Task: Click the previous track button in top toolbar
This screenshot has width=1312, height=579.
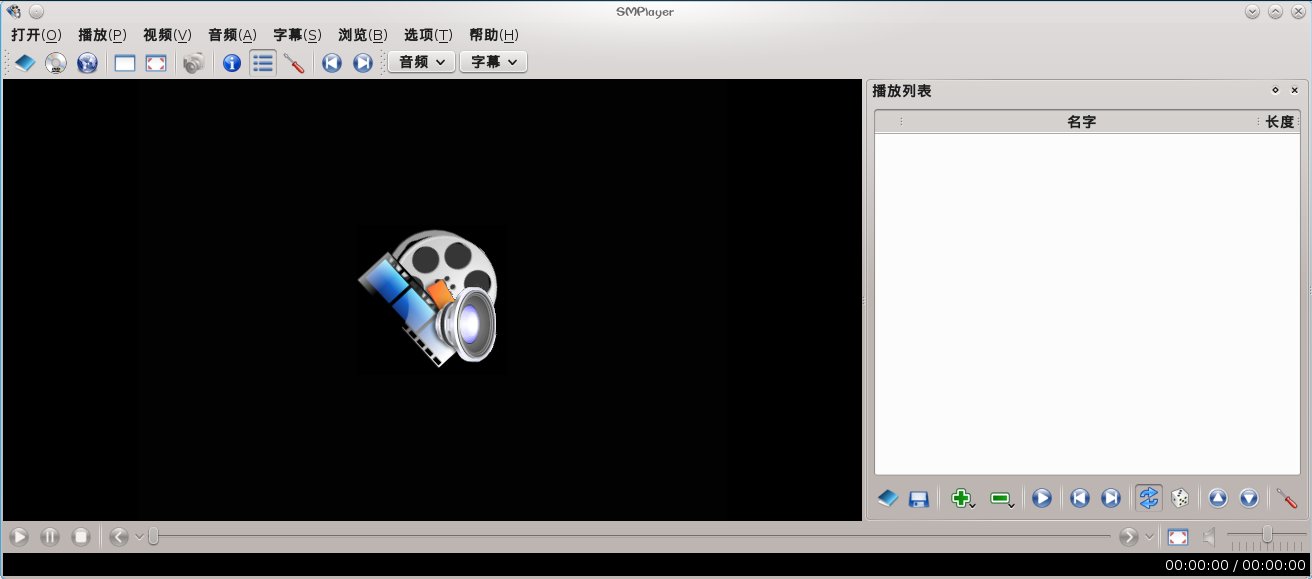Action: (x=332, y=63)
